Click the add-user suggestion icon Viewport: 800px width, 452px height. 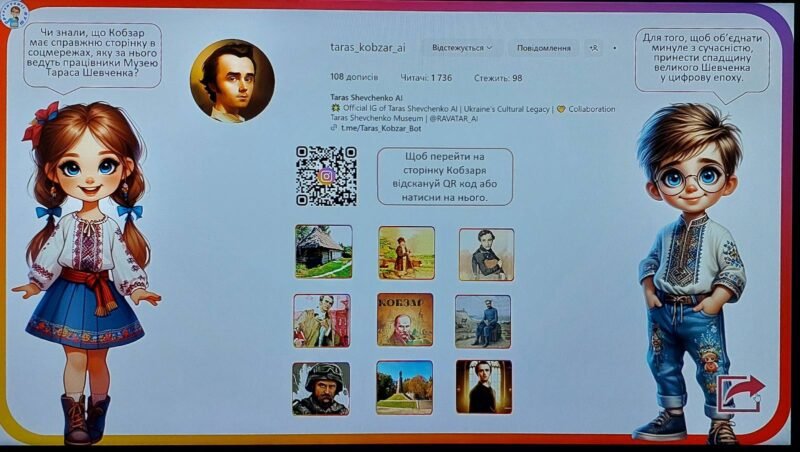(x=594, y=48)
